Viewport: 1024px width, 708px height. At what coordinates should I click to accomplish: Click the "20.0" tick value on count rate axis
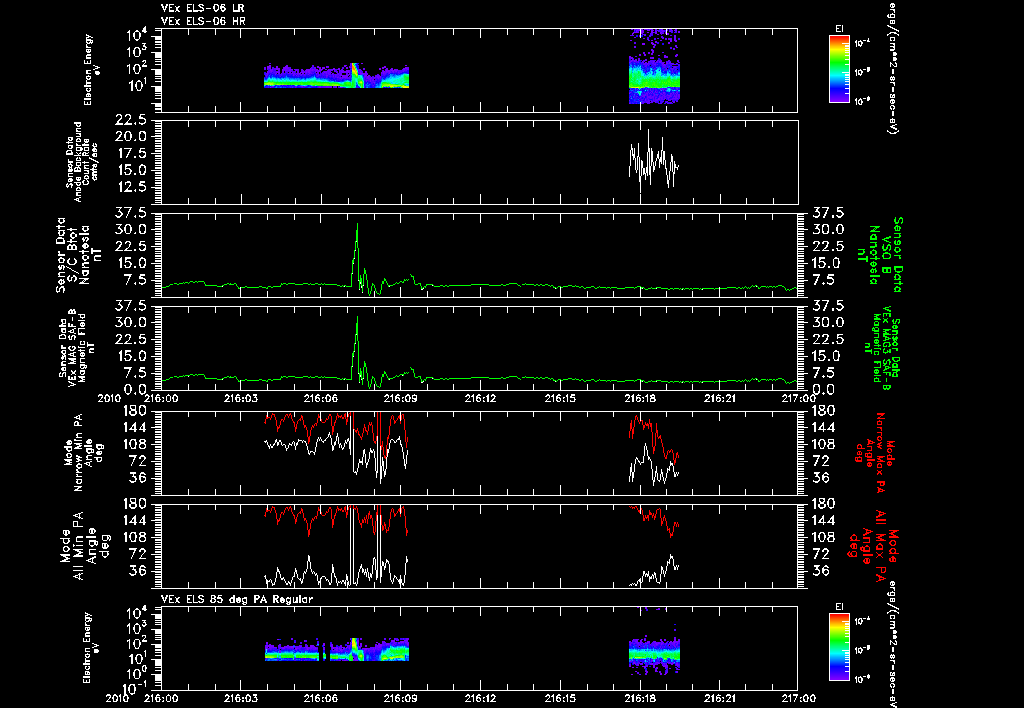131,137
